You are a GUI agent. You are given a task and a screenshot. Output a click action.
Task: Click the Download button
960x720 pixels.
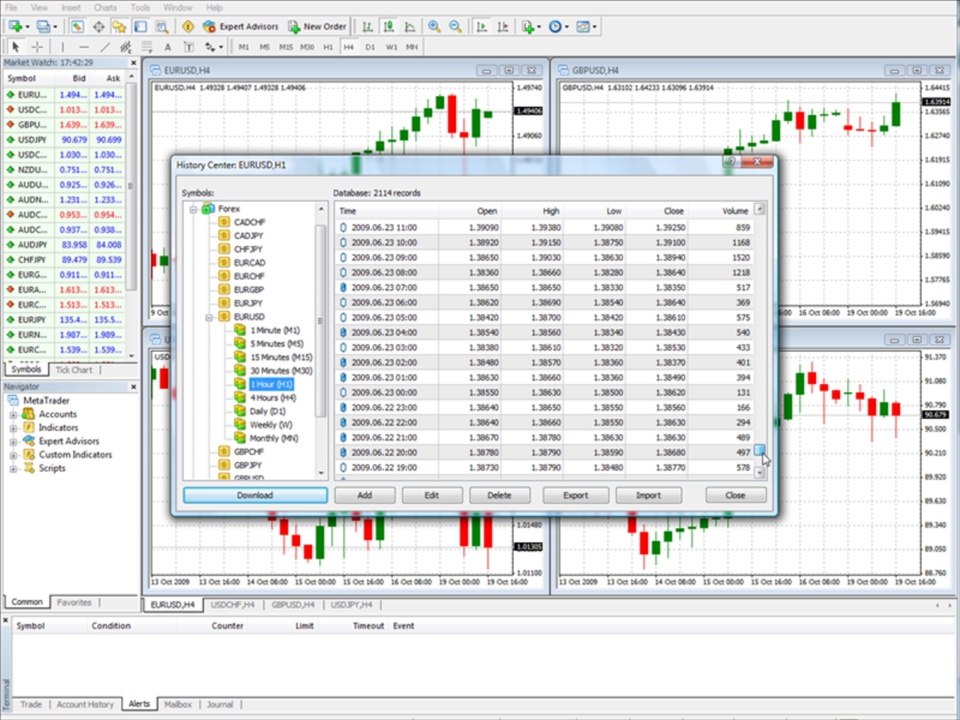(x=255, y=495)
